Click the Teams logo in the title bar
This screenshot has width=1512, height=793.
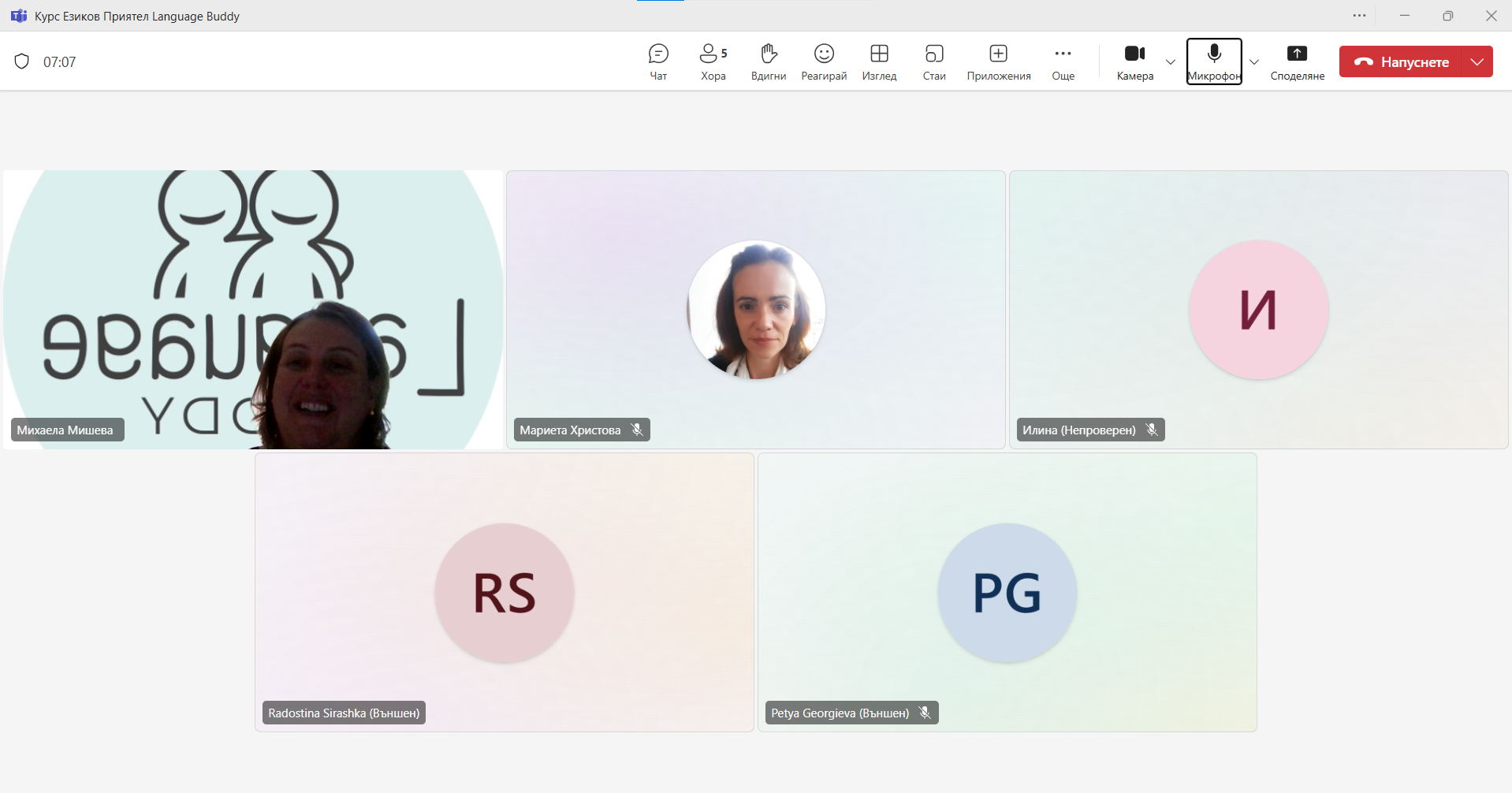[19, 16]
